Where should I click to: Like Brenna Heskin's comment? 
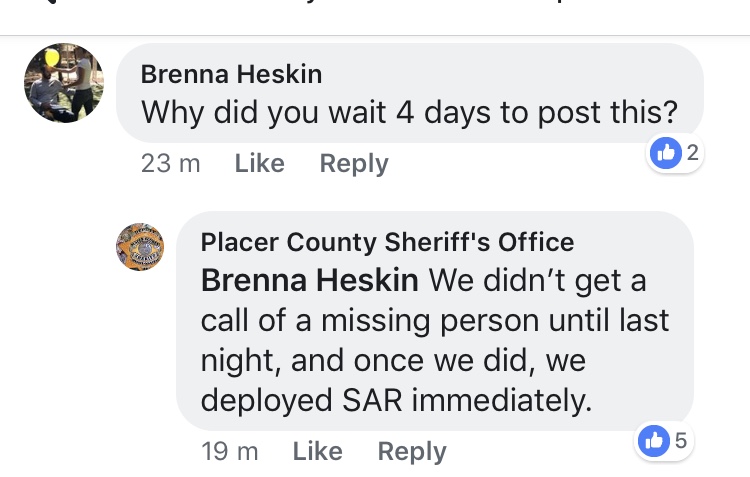(260, 163)
